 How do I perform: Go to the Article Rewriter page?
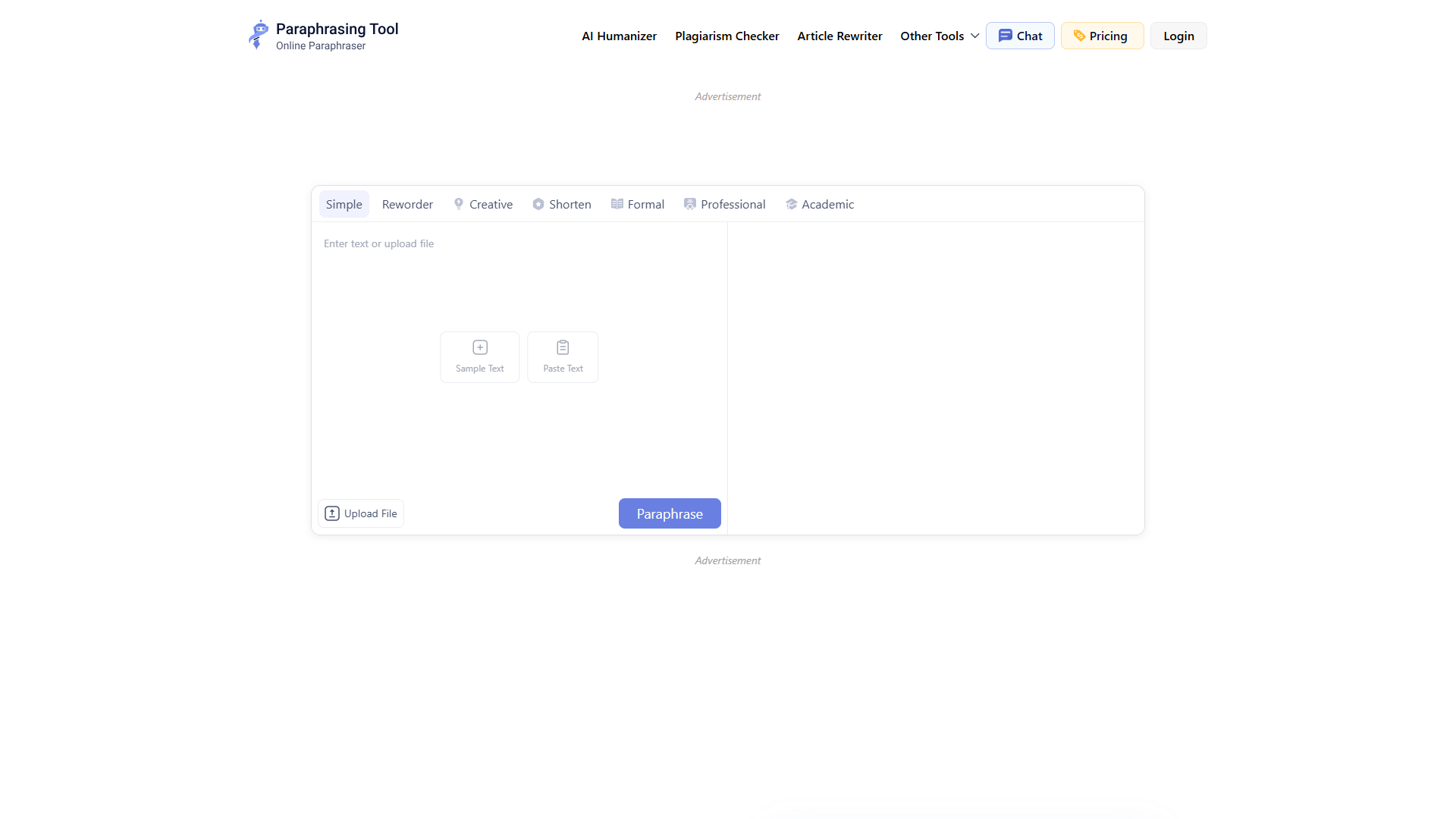[x=839, y=36]
